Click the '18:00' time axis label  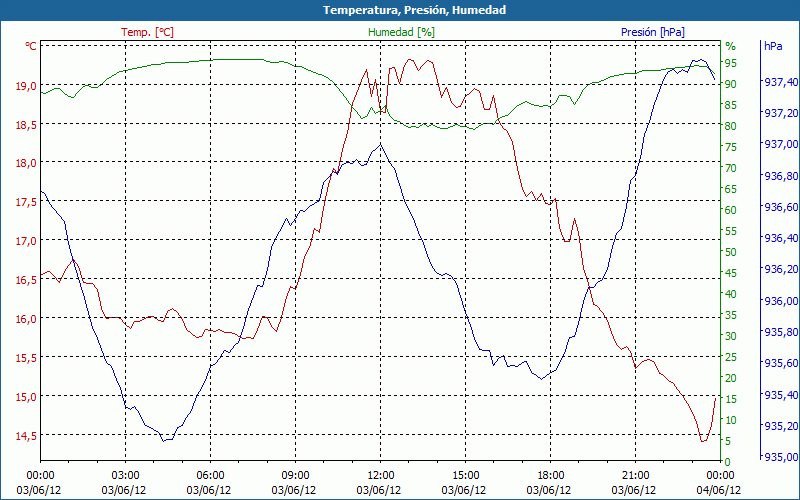coord(551,476)
